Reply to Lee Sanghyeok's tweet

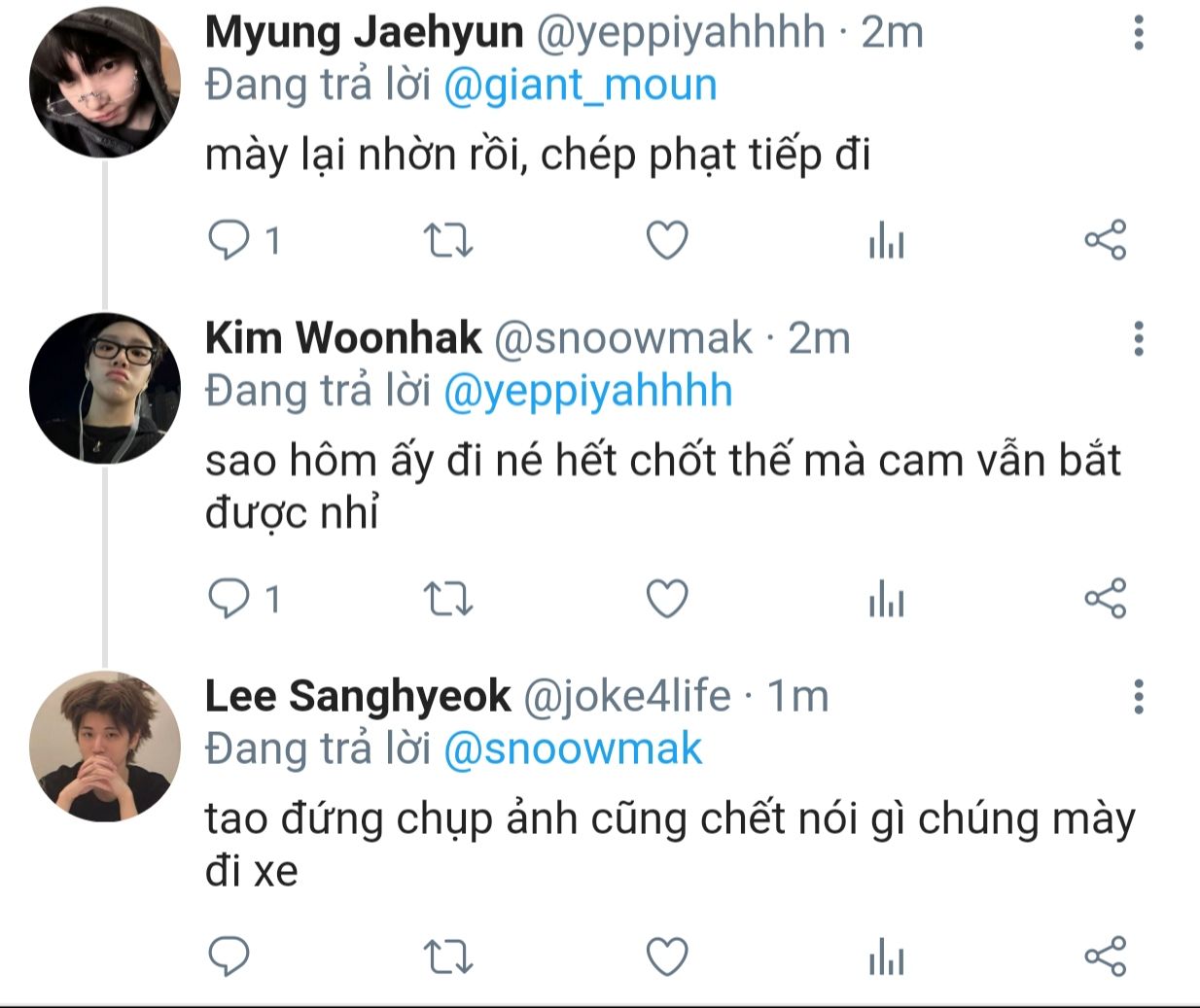click(229, 956)
